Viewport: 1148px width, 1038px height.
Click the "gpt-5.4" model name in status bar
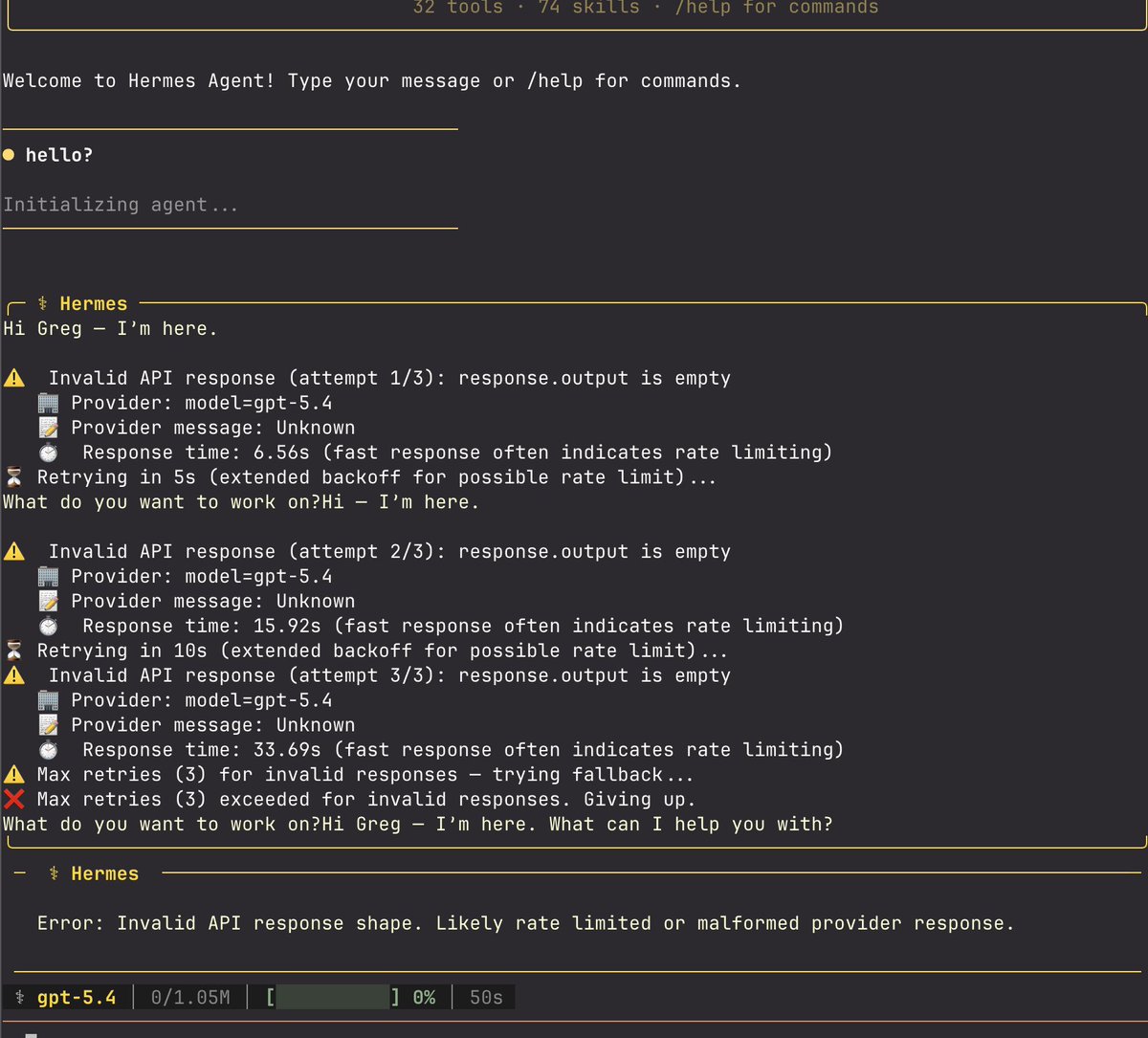click(77, 998)
